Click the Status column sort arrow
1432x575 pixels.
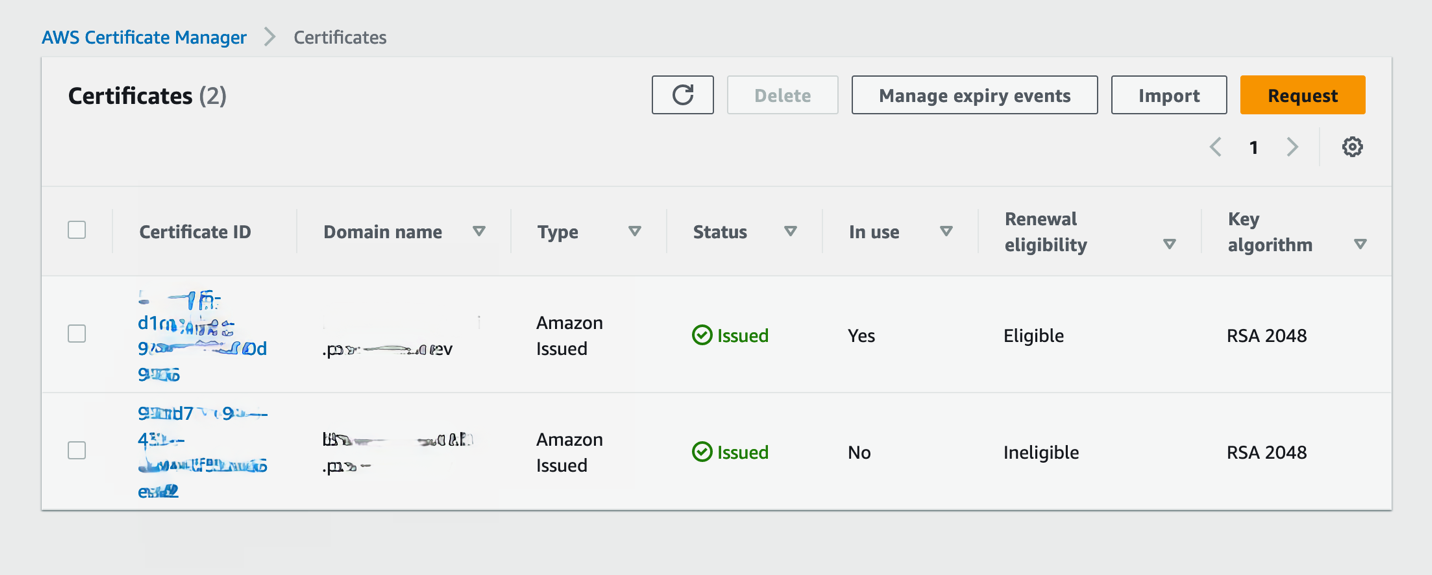790,231
